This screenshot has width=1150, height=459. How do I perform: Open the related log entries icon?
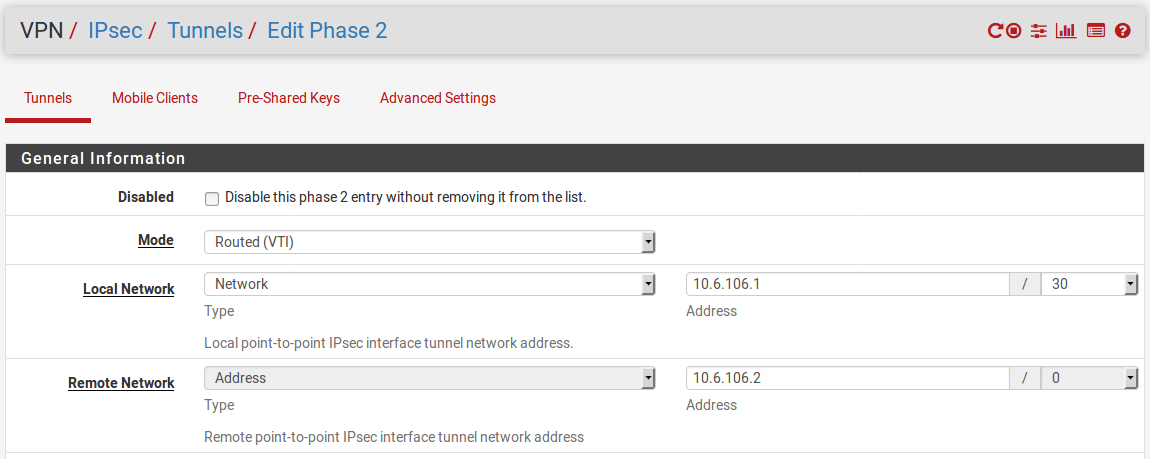[x=1095, y=31]
